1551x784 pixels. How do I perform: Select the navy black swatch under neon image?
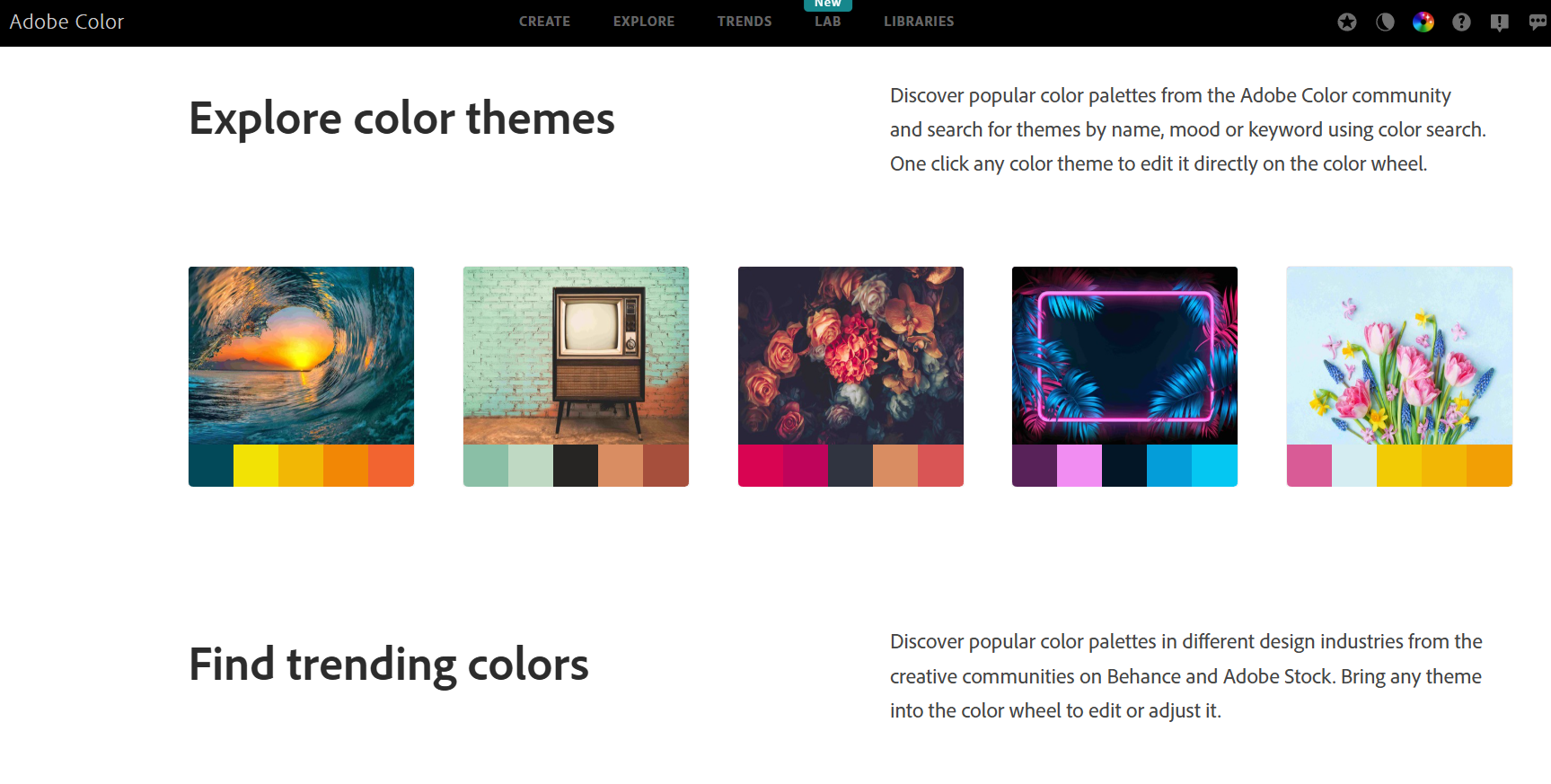[1124, 465]
